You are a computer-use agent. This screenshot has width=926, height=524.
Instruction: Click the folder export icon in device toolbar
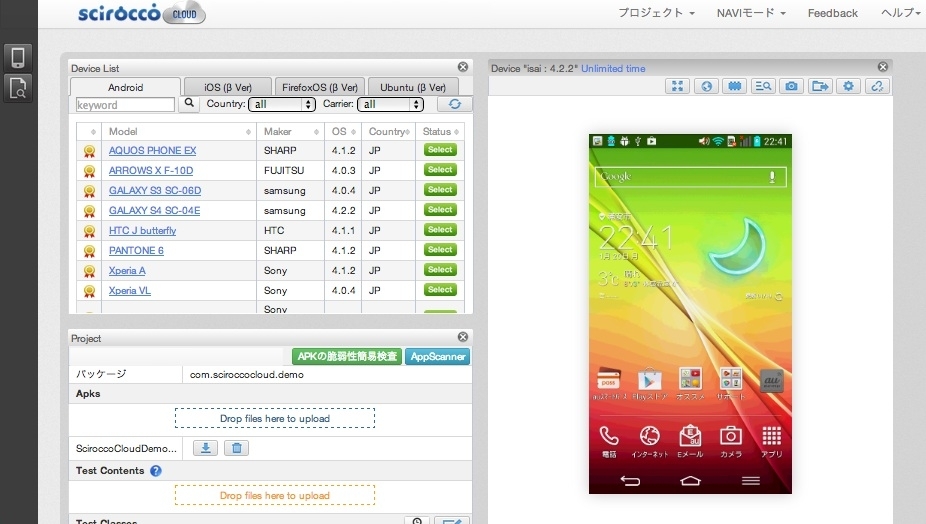point(820,86)
